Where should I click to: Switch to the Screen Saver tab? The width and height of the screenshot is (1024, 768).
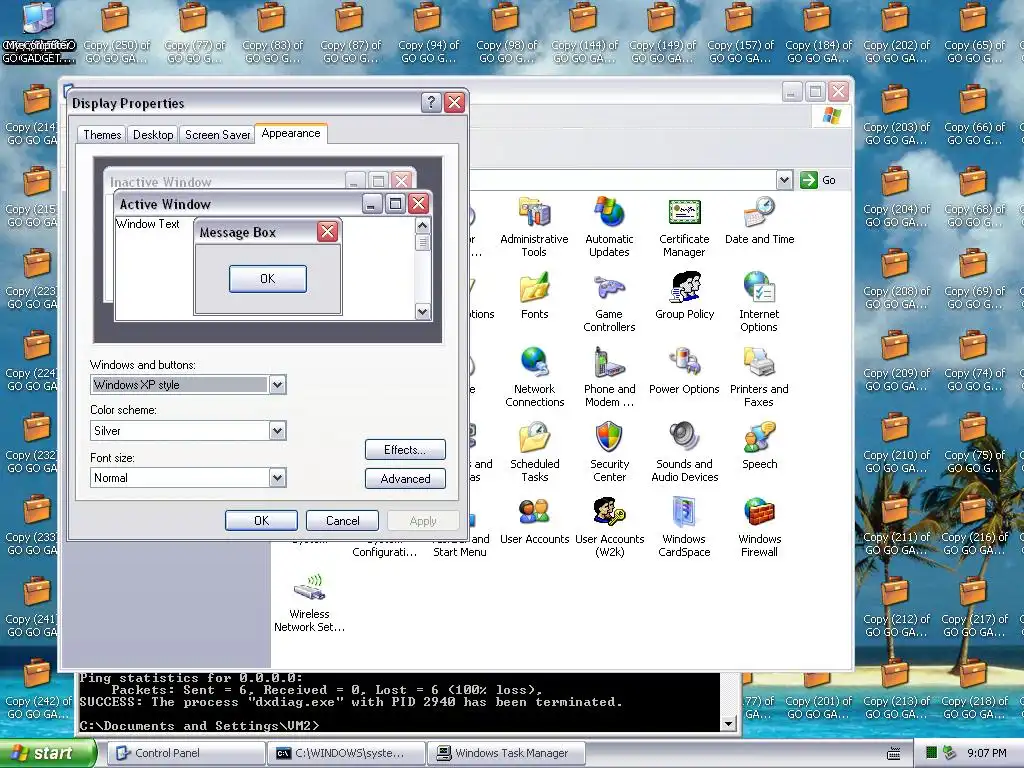(x=217, y=135)
